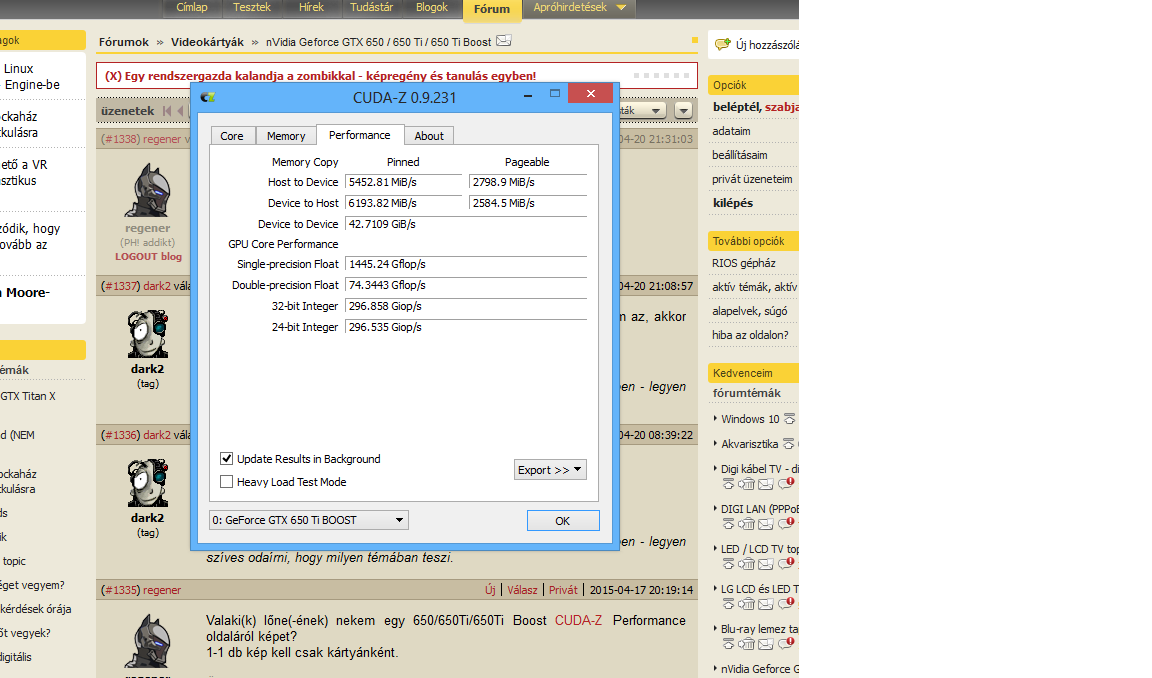Expand the Akvarisztika favorite triangle
The height and width of the screenshot is (678, 1152).
[716, 443]
